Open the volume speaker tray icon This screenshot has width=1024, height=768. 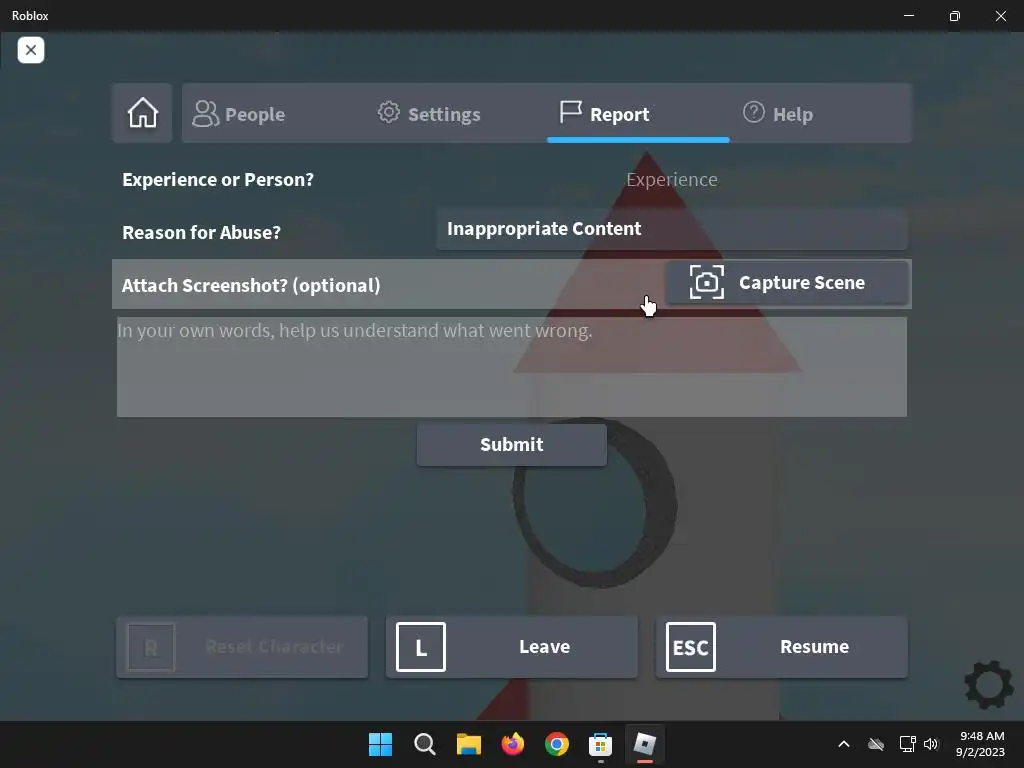tap(931, 744)
